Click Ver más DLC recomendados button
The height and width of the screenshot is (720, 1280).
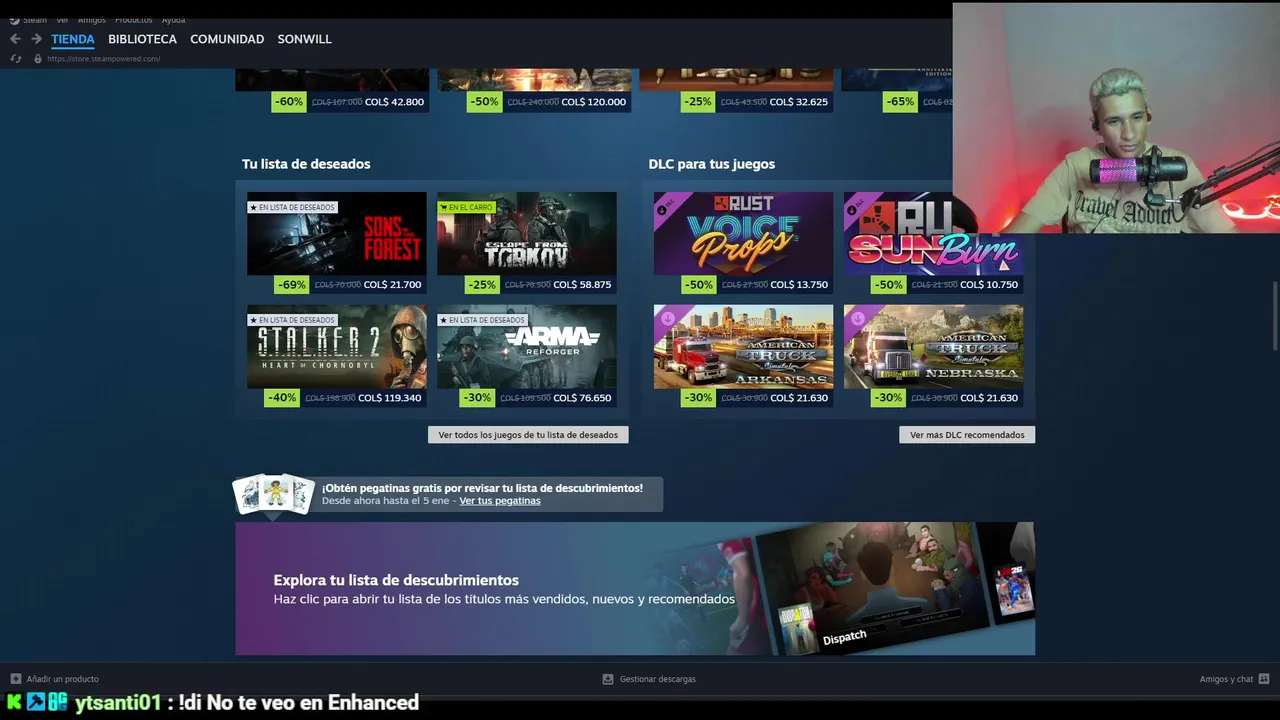click(x=967, y=435)
